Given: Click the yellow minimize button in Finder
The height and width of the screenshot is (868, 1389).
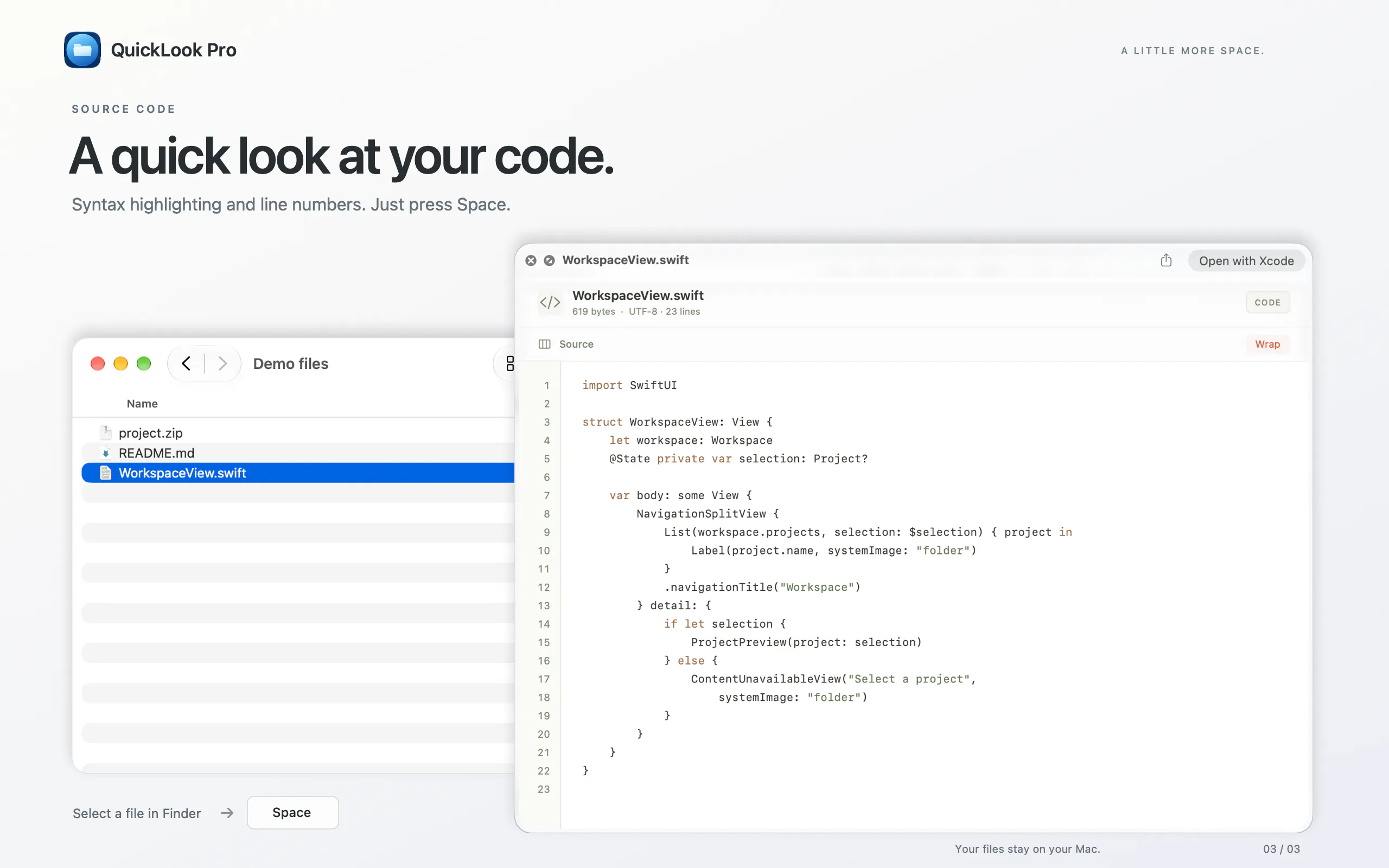Looking at the screenshot, I should pyautogui.click(x=120, y=363).
